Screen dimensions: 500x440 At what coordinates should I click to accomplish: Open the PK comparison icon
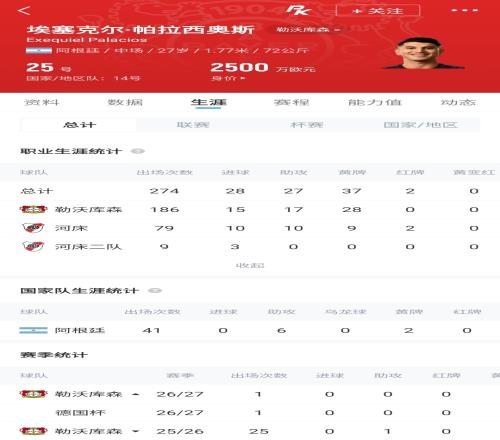point(298,10)
